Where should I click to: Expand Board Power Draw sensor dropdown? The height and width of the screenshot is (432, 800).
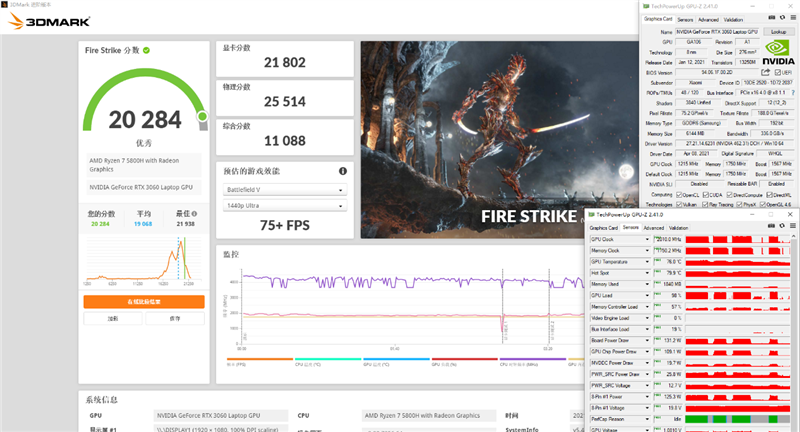coord(647,340)
